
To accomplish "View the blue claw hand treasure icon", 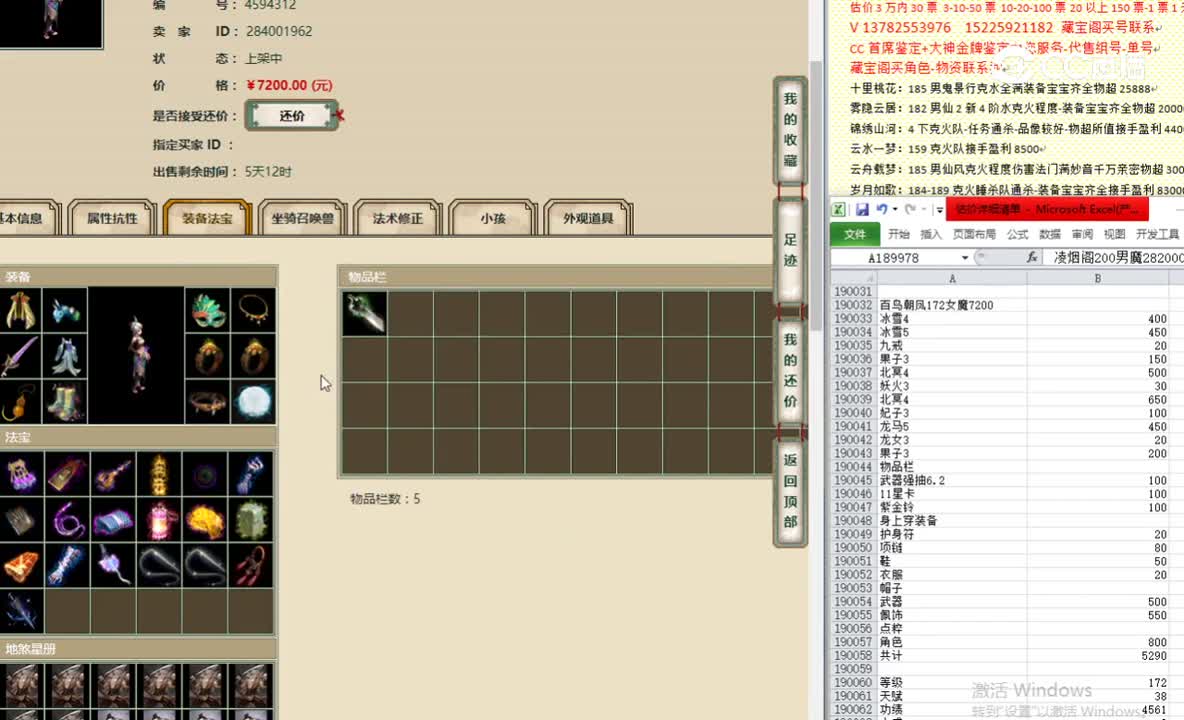I will tap(251, 474).
